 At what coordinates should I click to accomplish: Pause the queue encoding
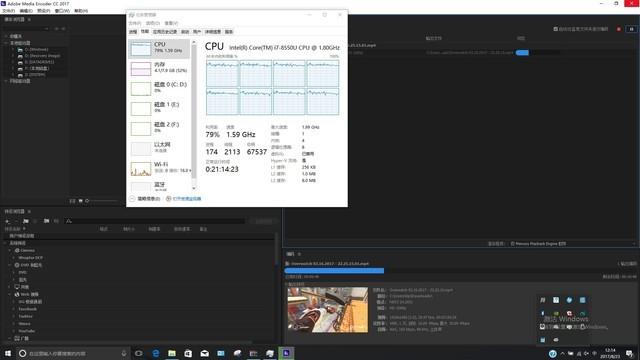click(631, 29)
